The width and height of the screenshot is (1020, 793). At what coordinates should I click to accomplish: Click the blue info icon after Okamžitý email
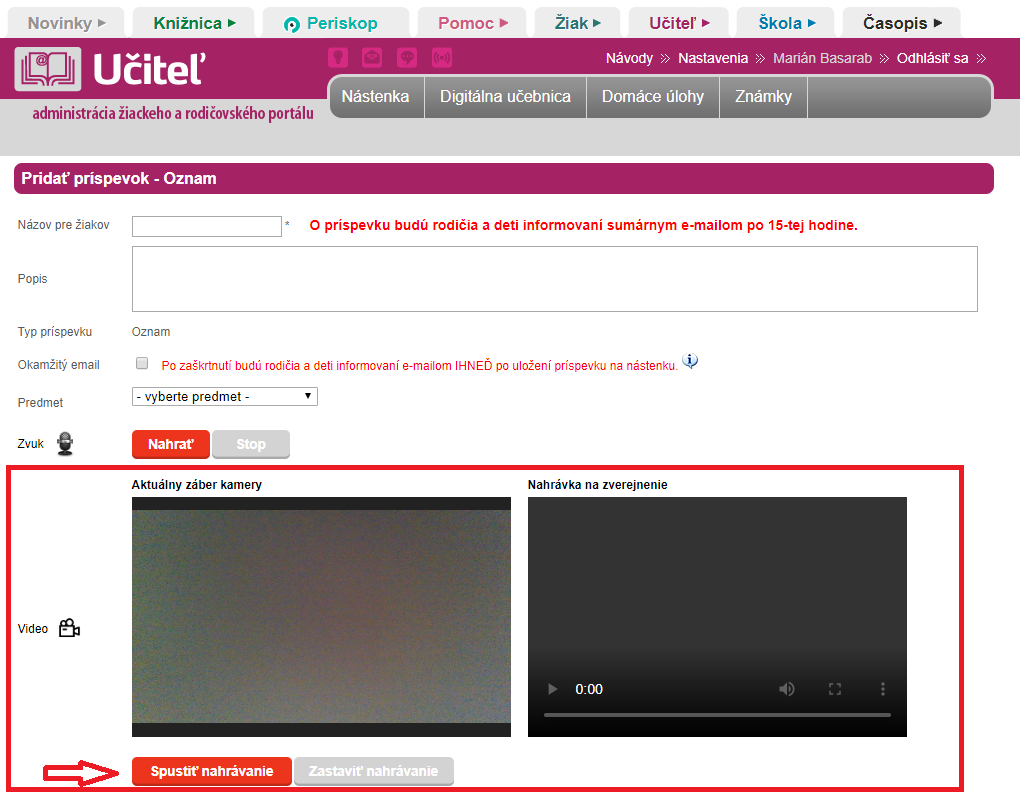click(x=690, y=360)
